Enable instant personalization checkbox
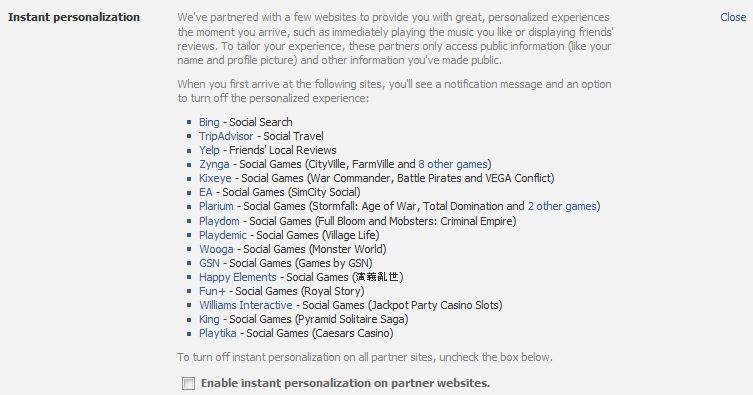Screen dimensions: 753x395 (188, 383)
